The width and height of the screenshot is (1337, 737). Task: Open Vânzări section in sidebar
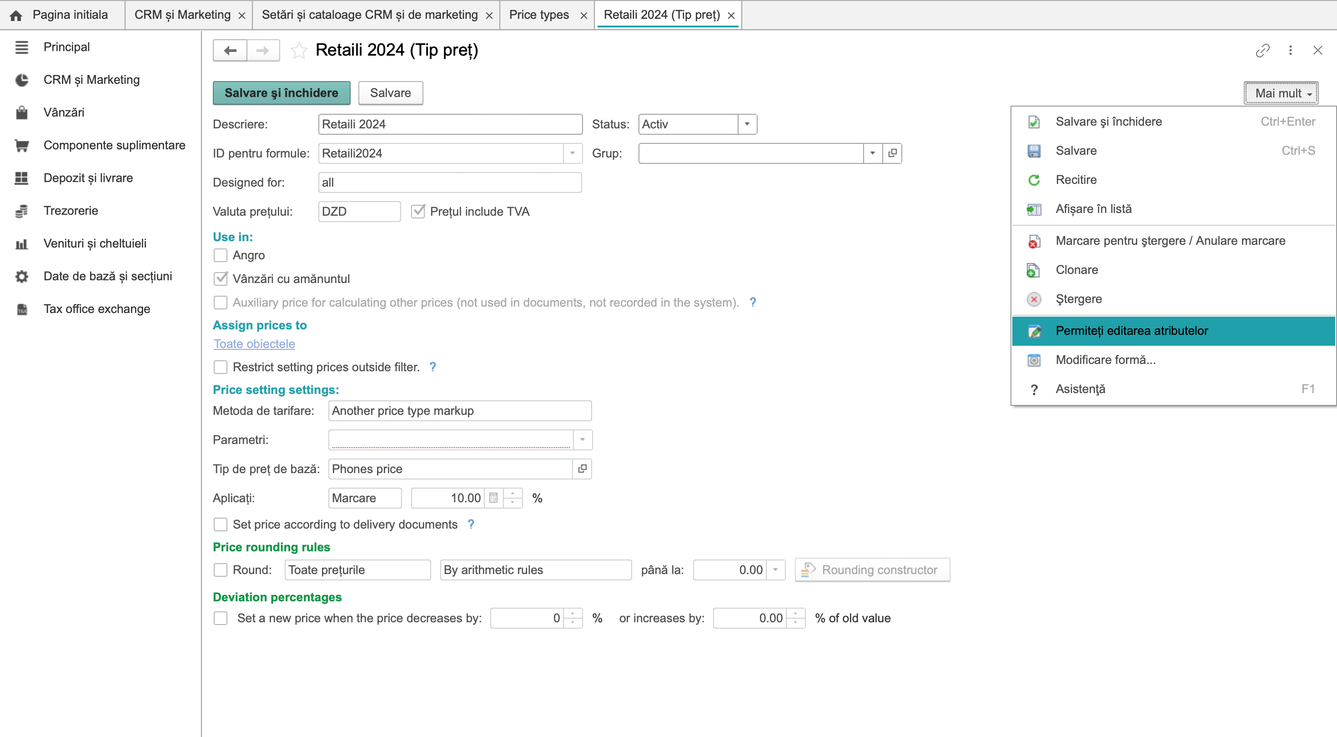pos(64,113)
